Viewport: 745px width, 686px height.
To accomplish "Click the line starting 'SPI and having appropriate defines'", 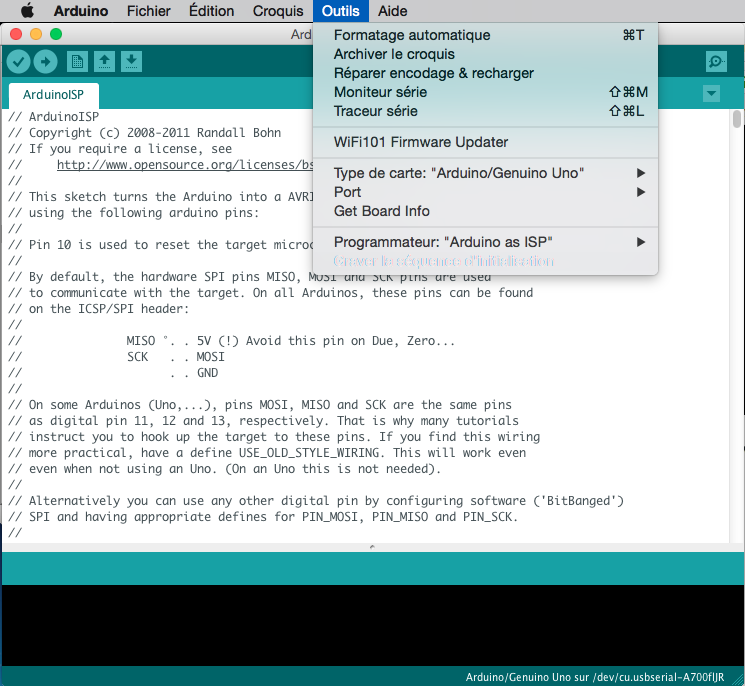I will tap(263, 517).
